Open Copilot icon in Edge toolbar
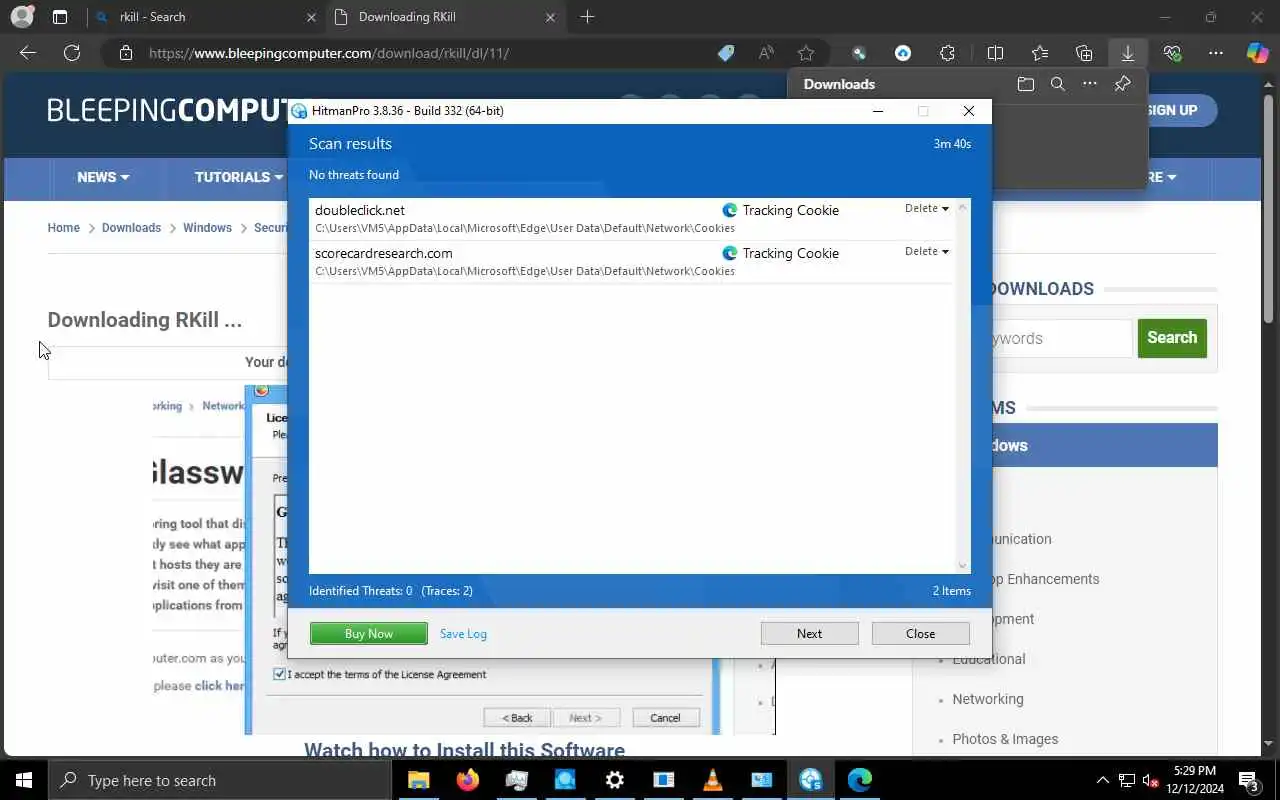1280x800 pixels. (1257, 53)
